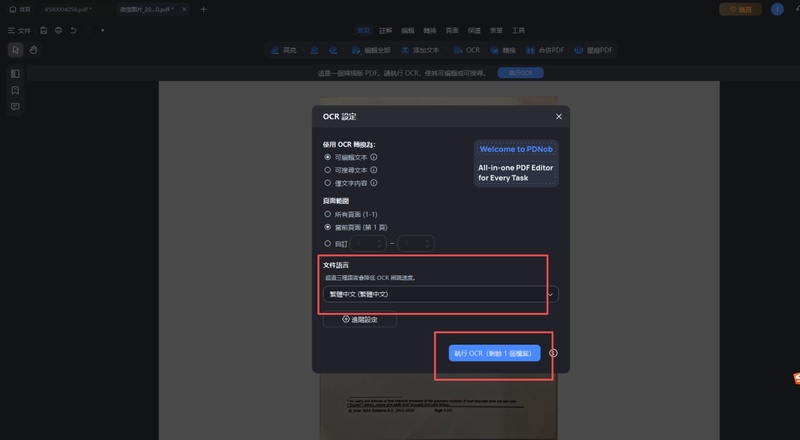Screen dimensions: 800x440
Task: Select 所有頁面 (1-1) page range
Action: (328, 214)
